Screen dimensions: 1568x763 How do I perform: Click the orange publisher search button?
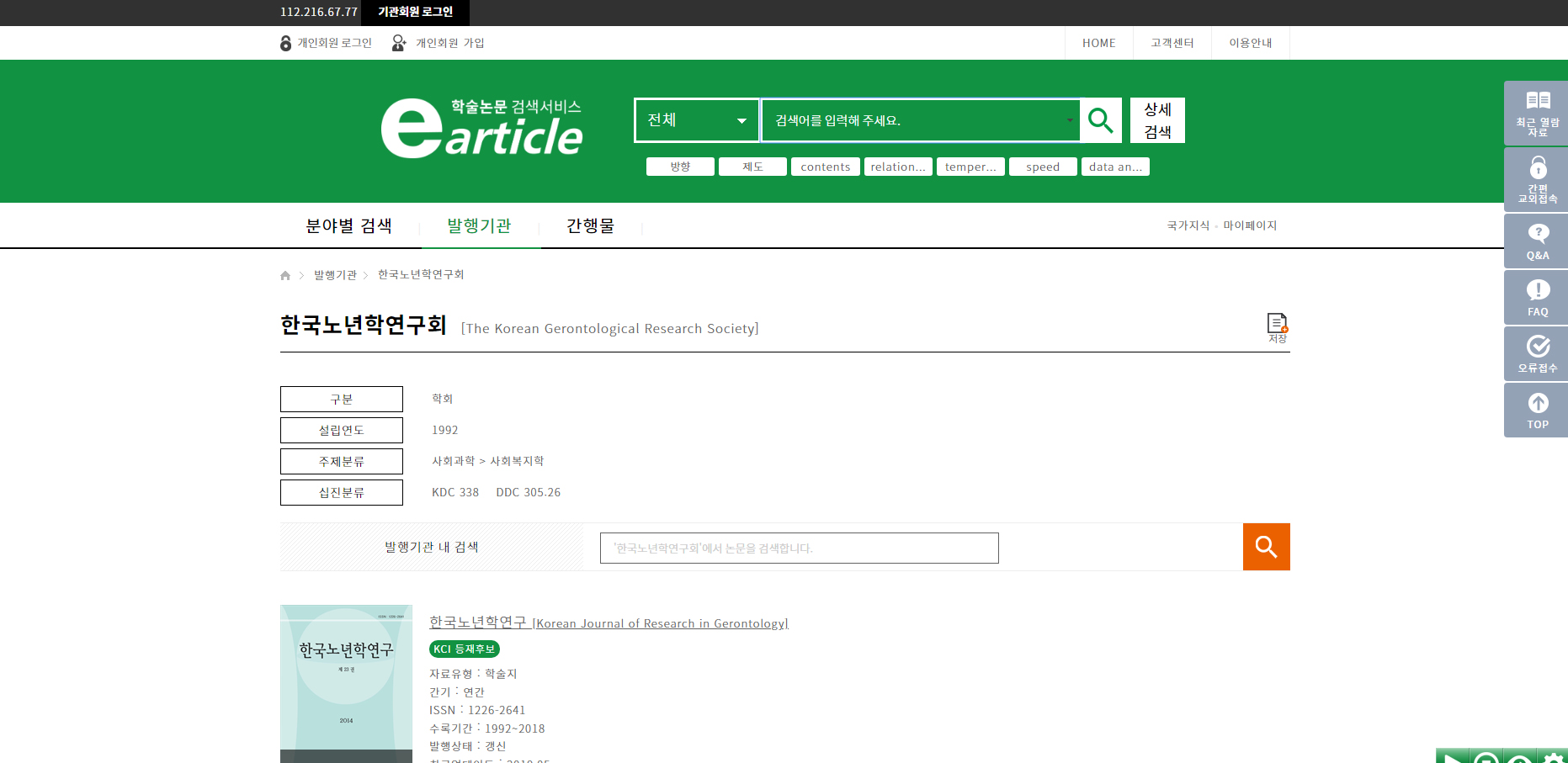click(x=1266, y=547)
